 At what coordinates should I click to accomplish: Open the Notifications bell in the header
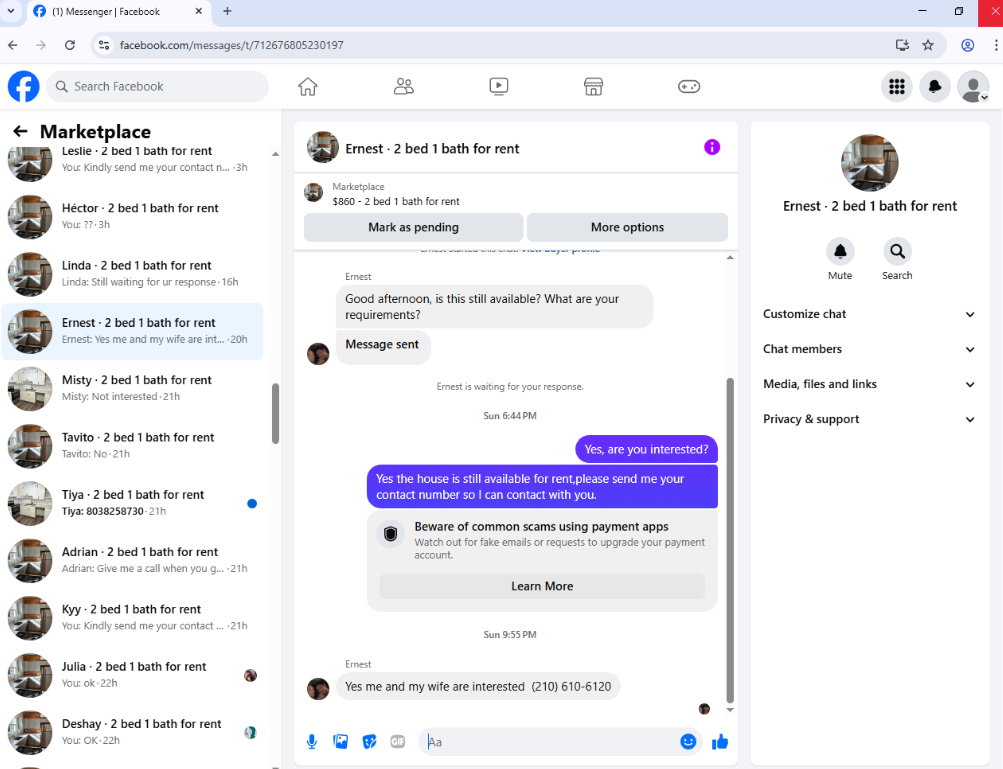[x=935, y=86]
